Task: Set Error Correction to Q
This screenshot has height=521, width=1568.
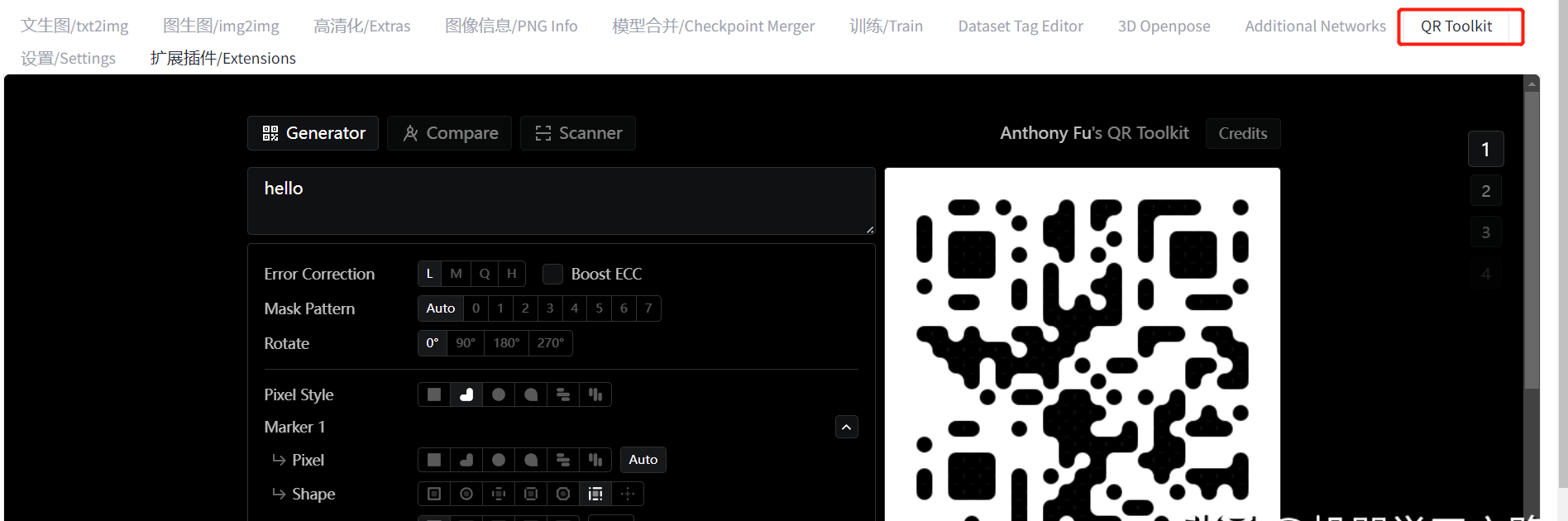Action: 485,274
